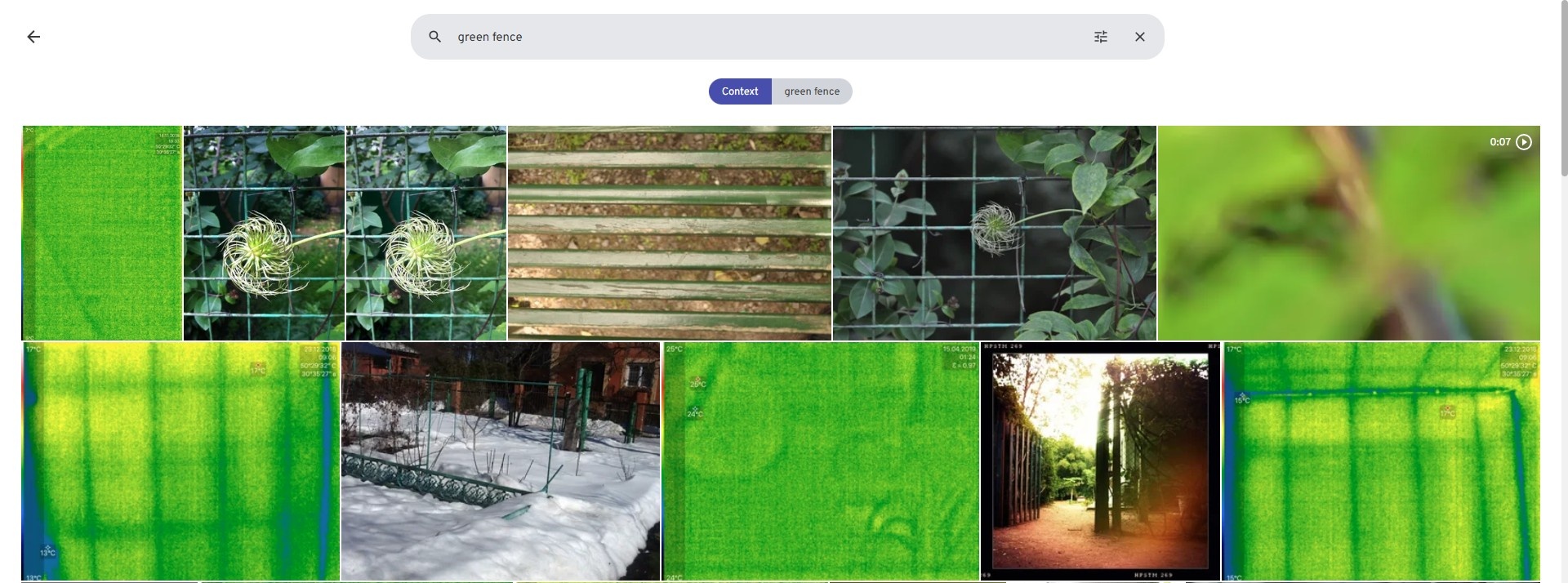
Task: Open the vintage framed garden path photo
Action: [x=1100, y=461]
